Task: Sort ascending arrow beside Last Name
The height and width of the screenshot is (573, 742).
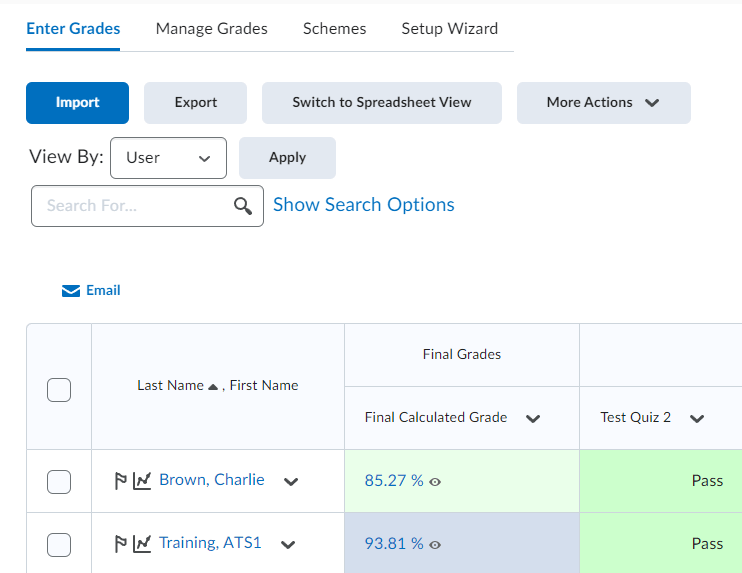Action: click(x=213, y=387)
